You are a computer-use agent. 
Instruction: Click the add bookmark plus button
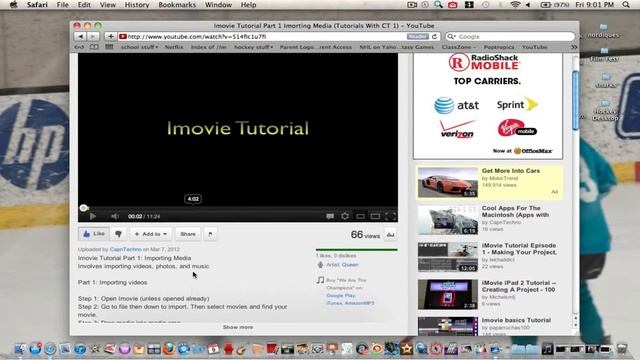111,36
